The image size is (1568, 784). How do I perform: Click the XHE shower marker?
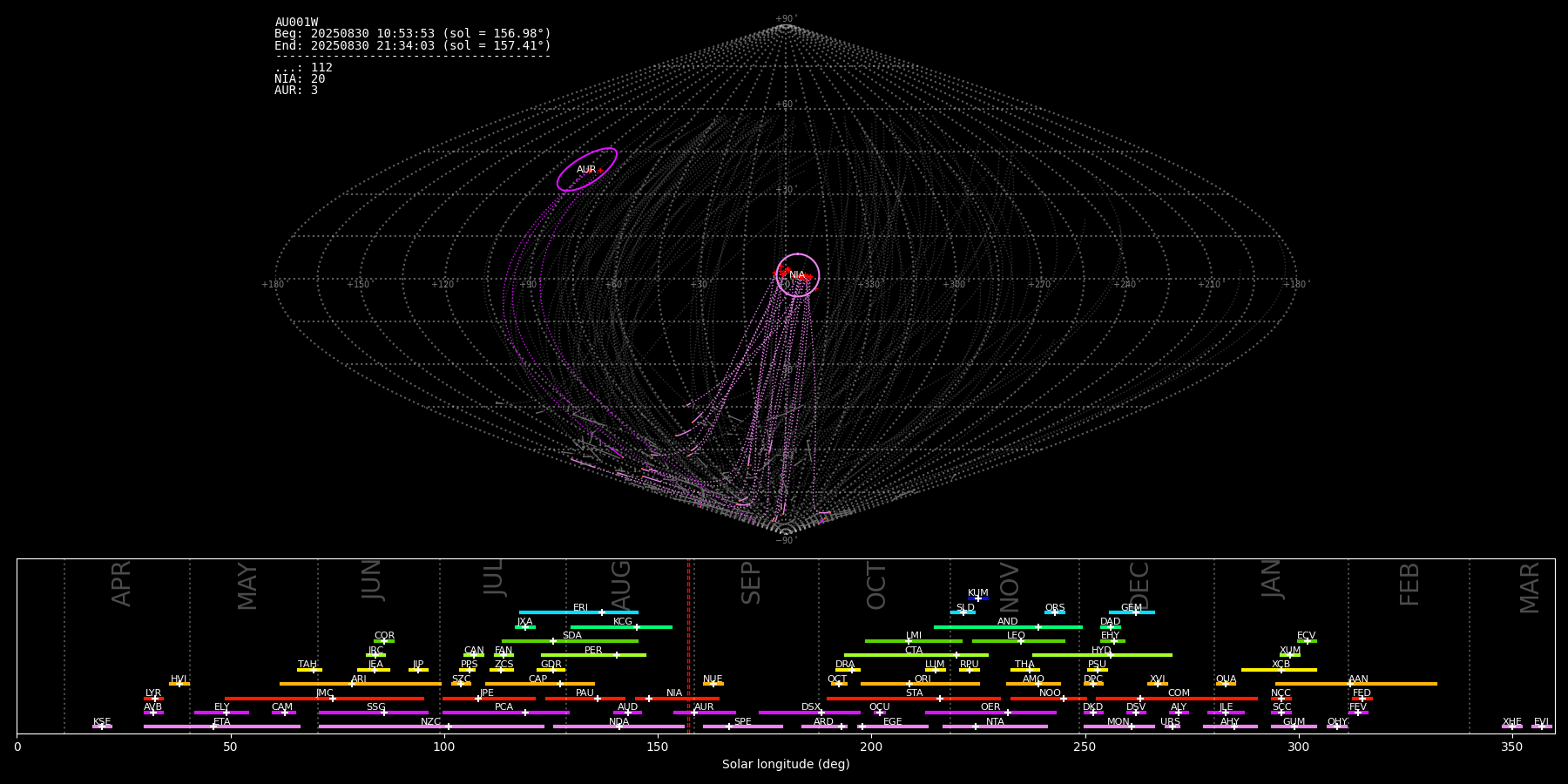tap(1512, 727)
